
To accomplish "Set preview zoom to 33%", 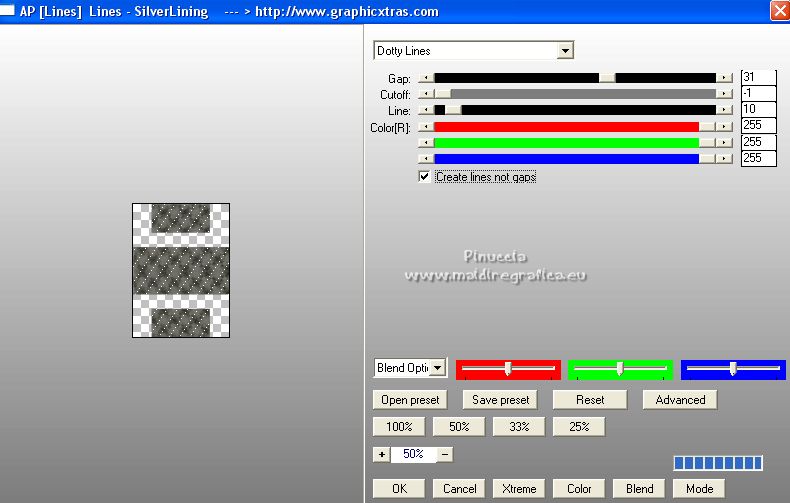I will [519, 426].
